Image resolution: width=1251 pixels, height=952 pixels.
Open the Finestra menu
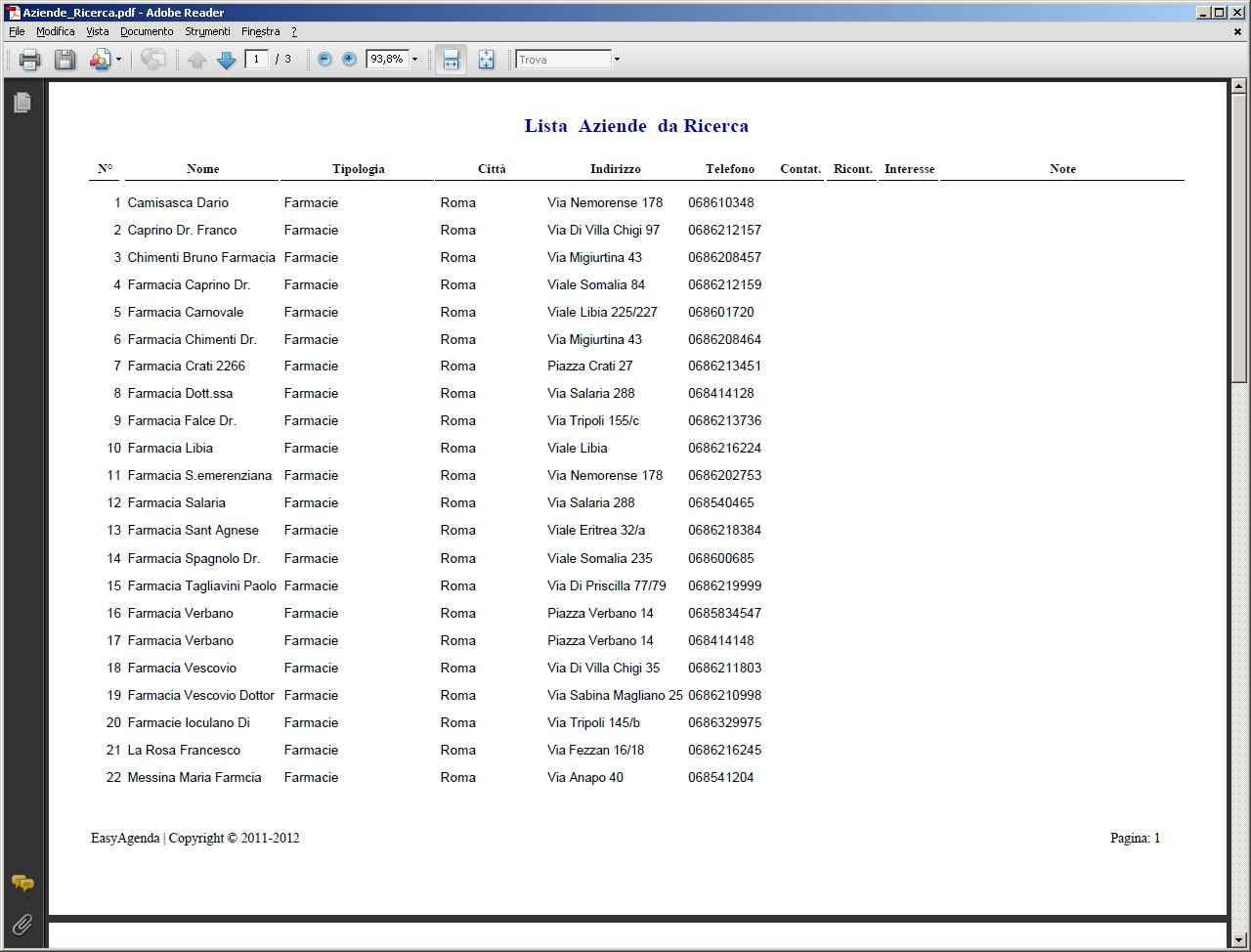(261, 31)
